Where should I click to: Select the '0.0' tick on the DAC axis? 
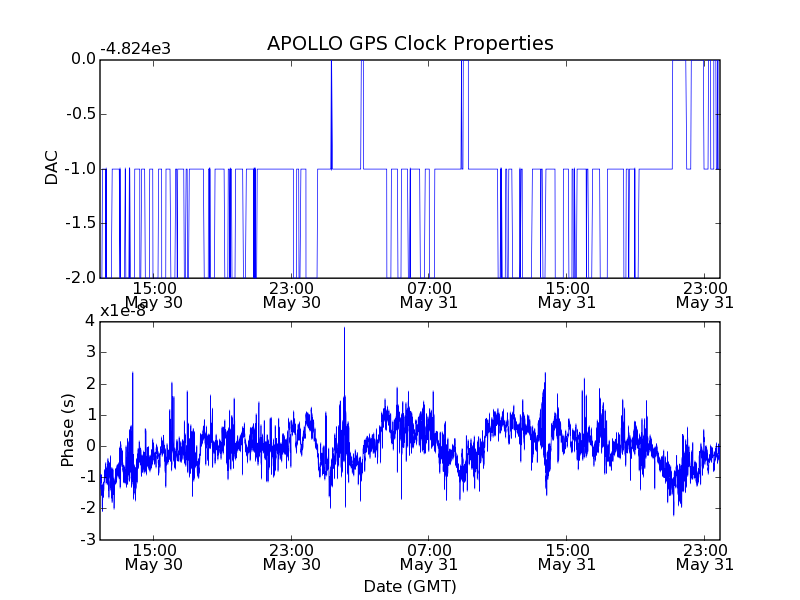(x=83, y=59)
